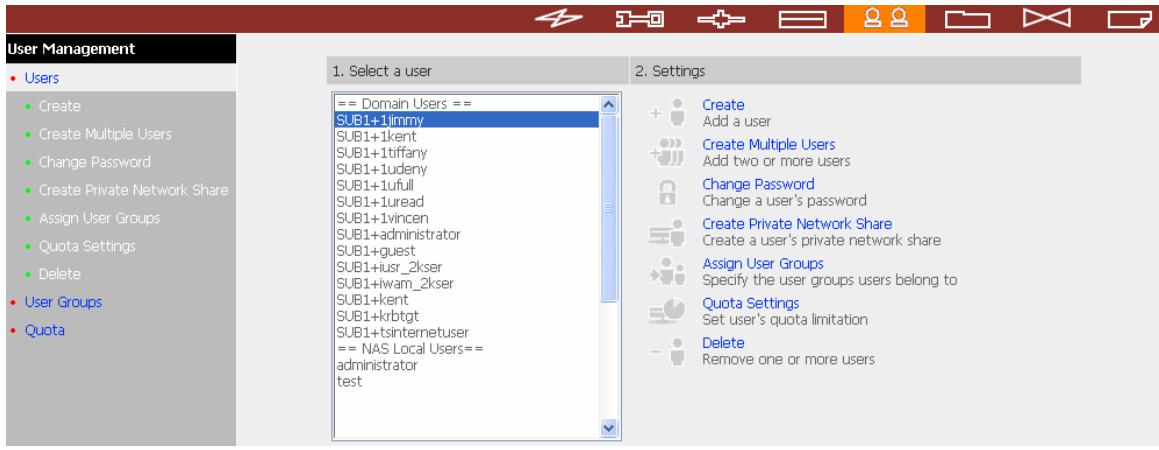Click the remove-user icon beside Delete in Settings
The image size is (1159, 450).
(x=667, y=352)
